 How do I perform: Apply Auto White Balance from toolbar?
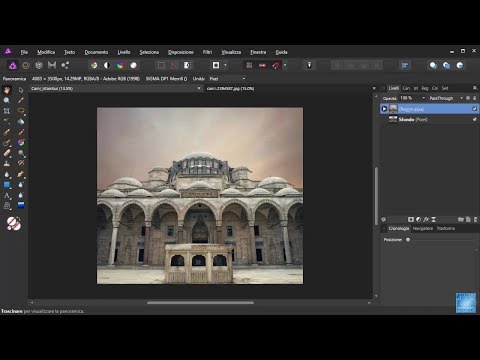[x=133, y=65]
